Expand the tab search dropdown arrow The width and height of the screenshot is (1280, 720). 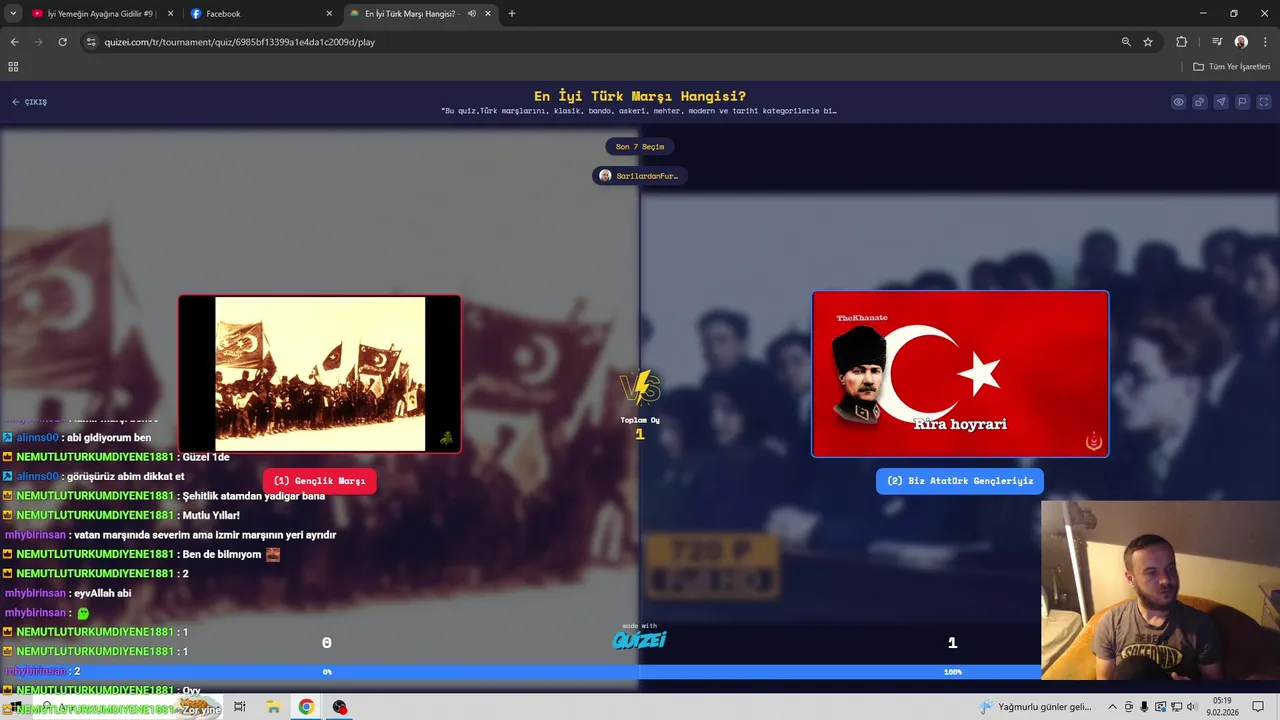[x=13, y=14]
